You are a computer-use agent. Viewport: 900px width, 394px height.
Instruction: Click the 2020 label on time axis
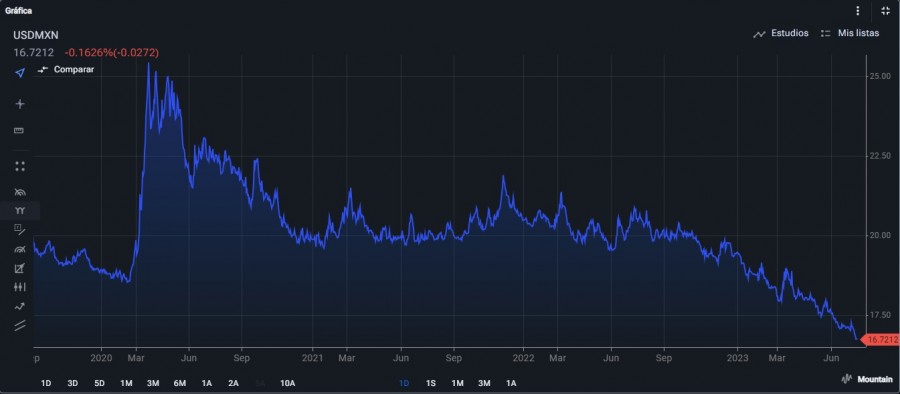(102, 357)
